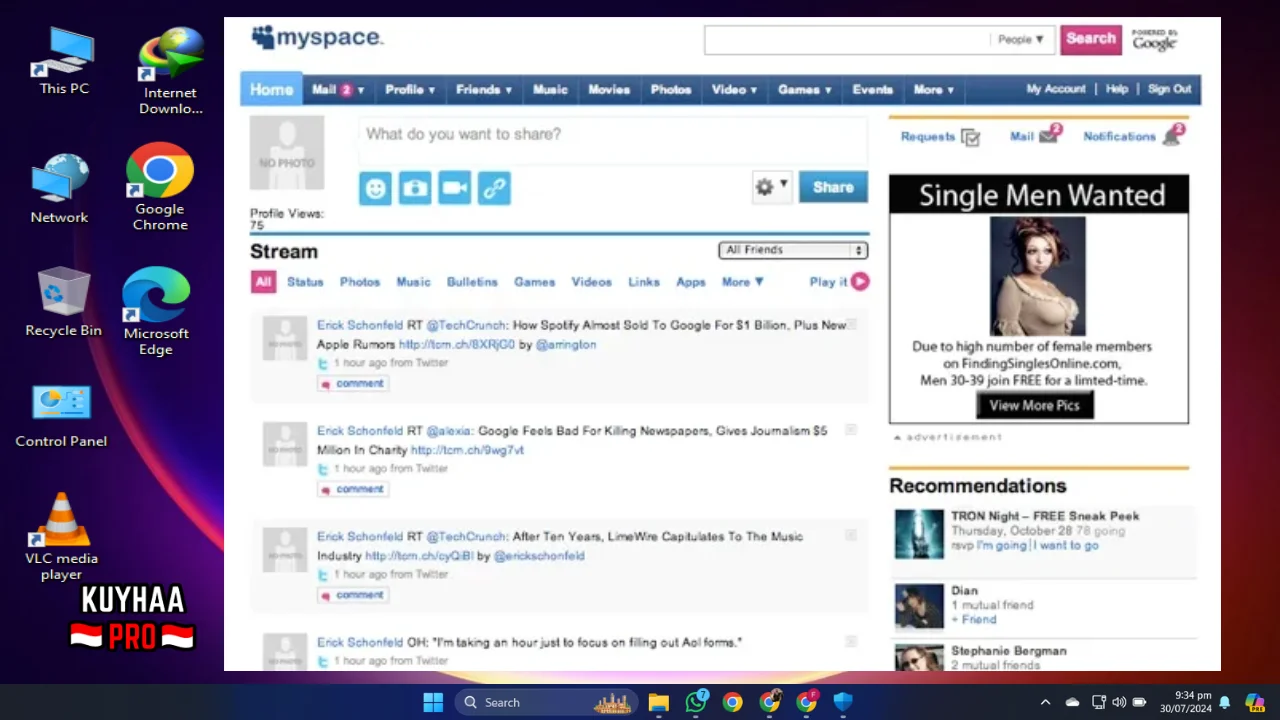Viewport: 1280px width, 720px height.
Task: Click the No Photo profile picture placeholder
Action: [x=287, y=153]
